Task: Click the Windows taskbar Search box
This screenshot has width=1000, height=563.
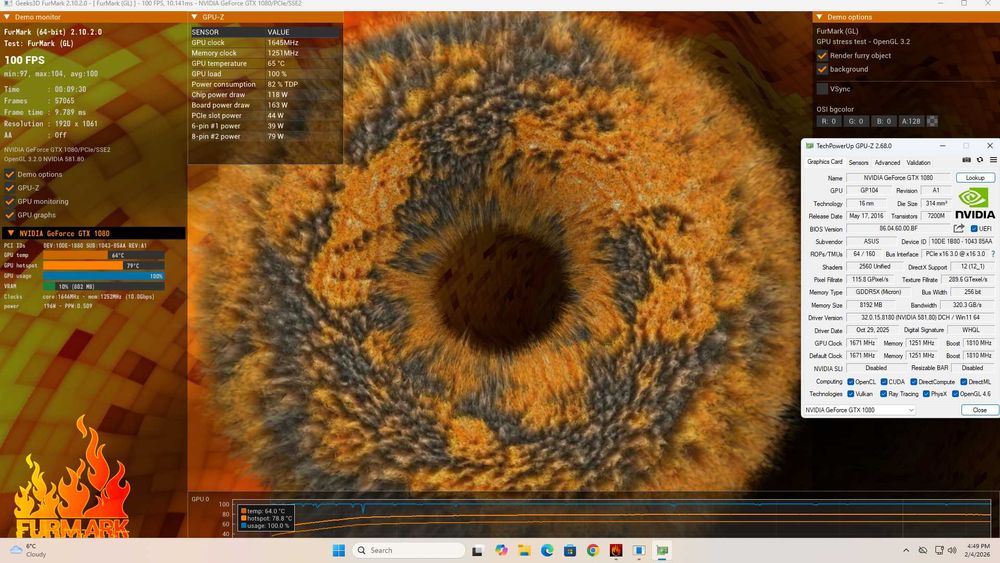Action: click(x=412, y=550)
